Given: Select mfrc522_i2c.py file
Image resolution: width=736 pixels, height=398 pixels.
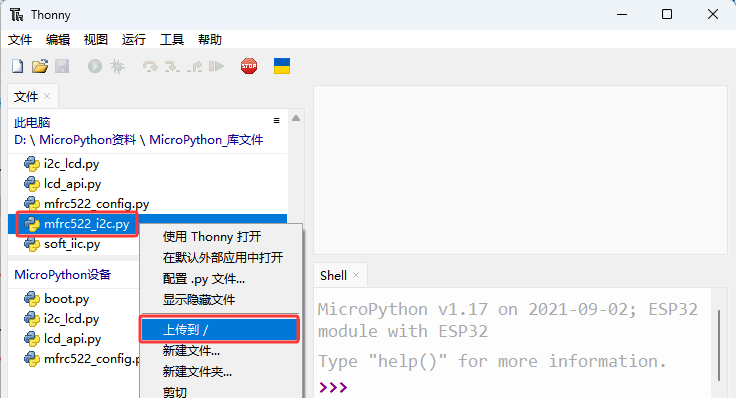Looking at the screenshot, I should [x=86, y=224].
